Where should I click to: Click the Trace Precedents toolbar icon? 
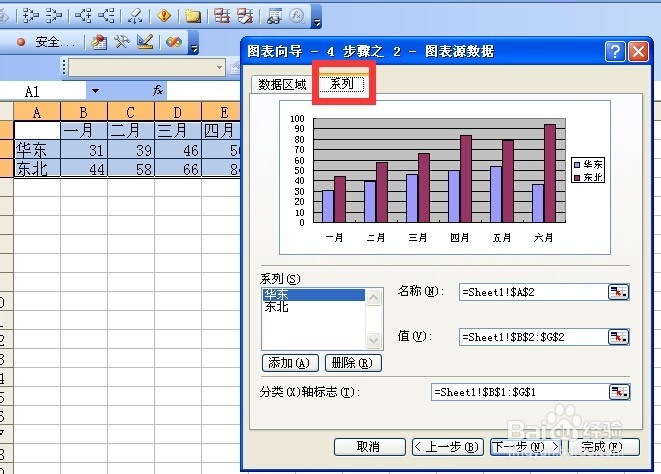[x=31, y=16]
